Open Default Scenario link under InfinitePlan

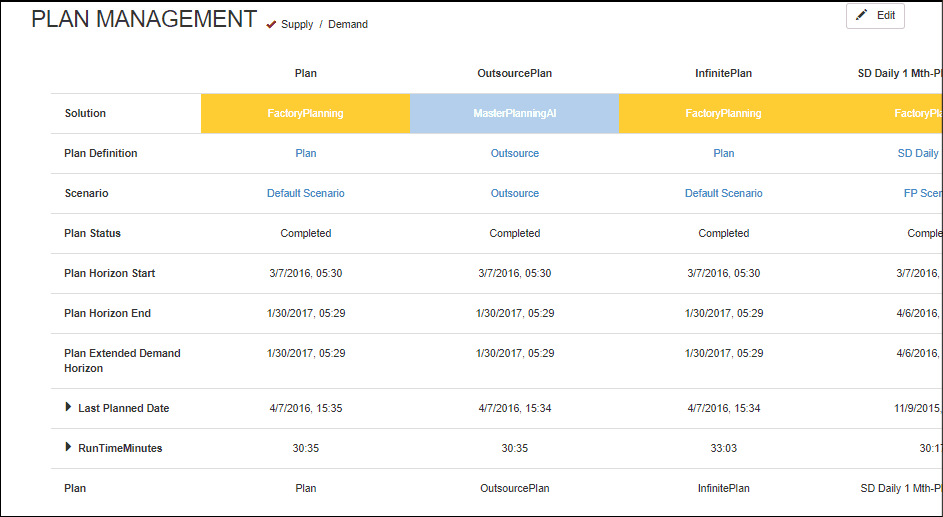pos(723,194)
